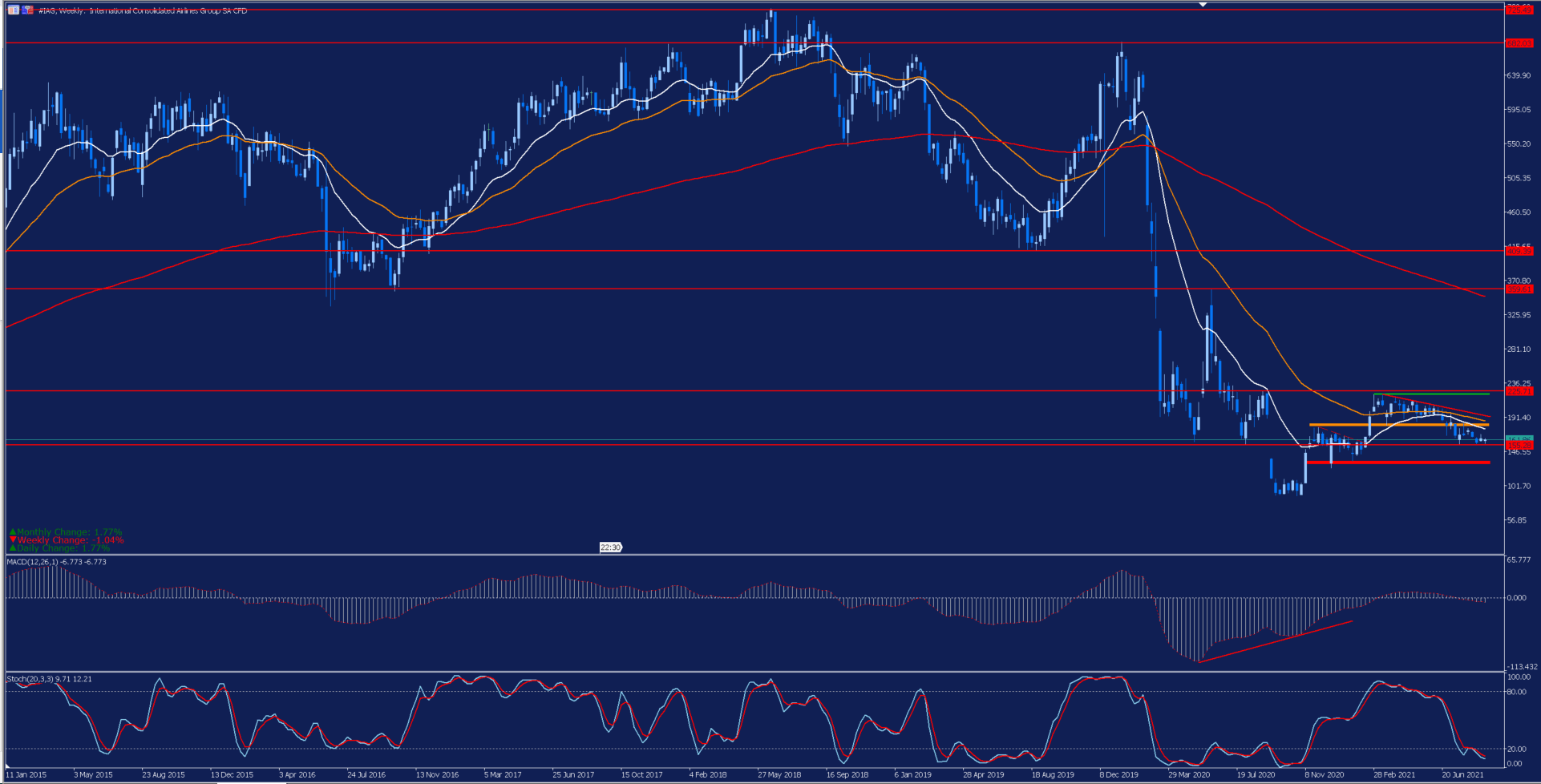Viewport: 1541px width, 784px height.
Task: Click the 80.00 Stochastic scale level
Action: tap(1516, 692)
